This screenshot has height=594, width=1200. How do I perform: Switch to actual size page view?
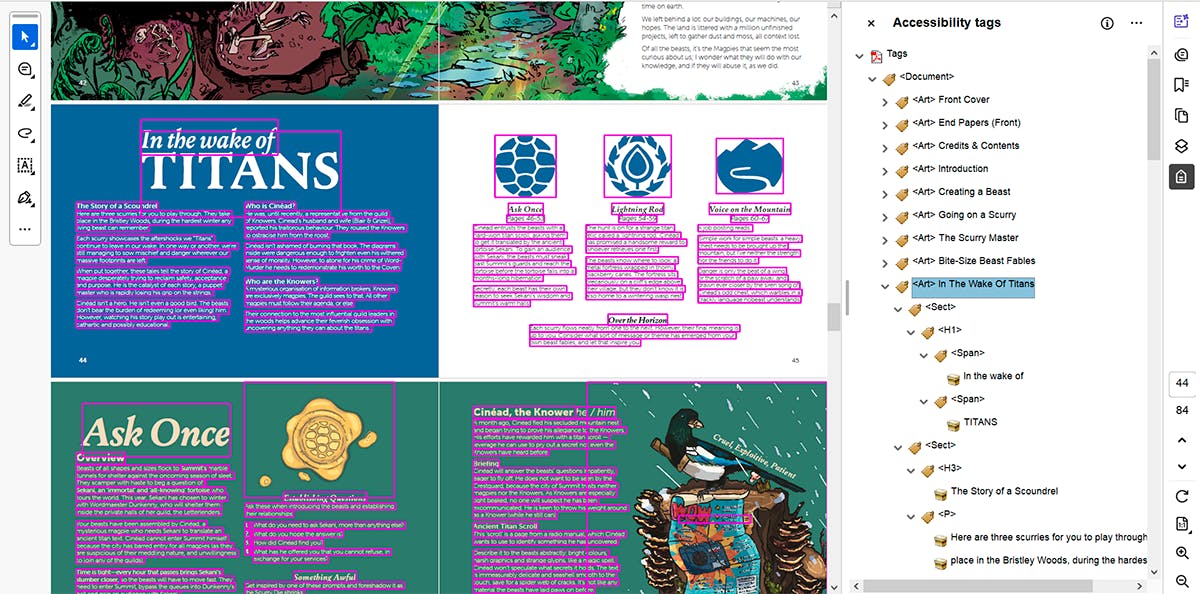tap(1181, 523)
